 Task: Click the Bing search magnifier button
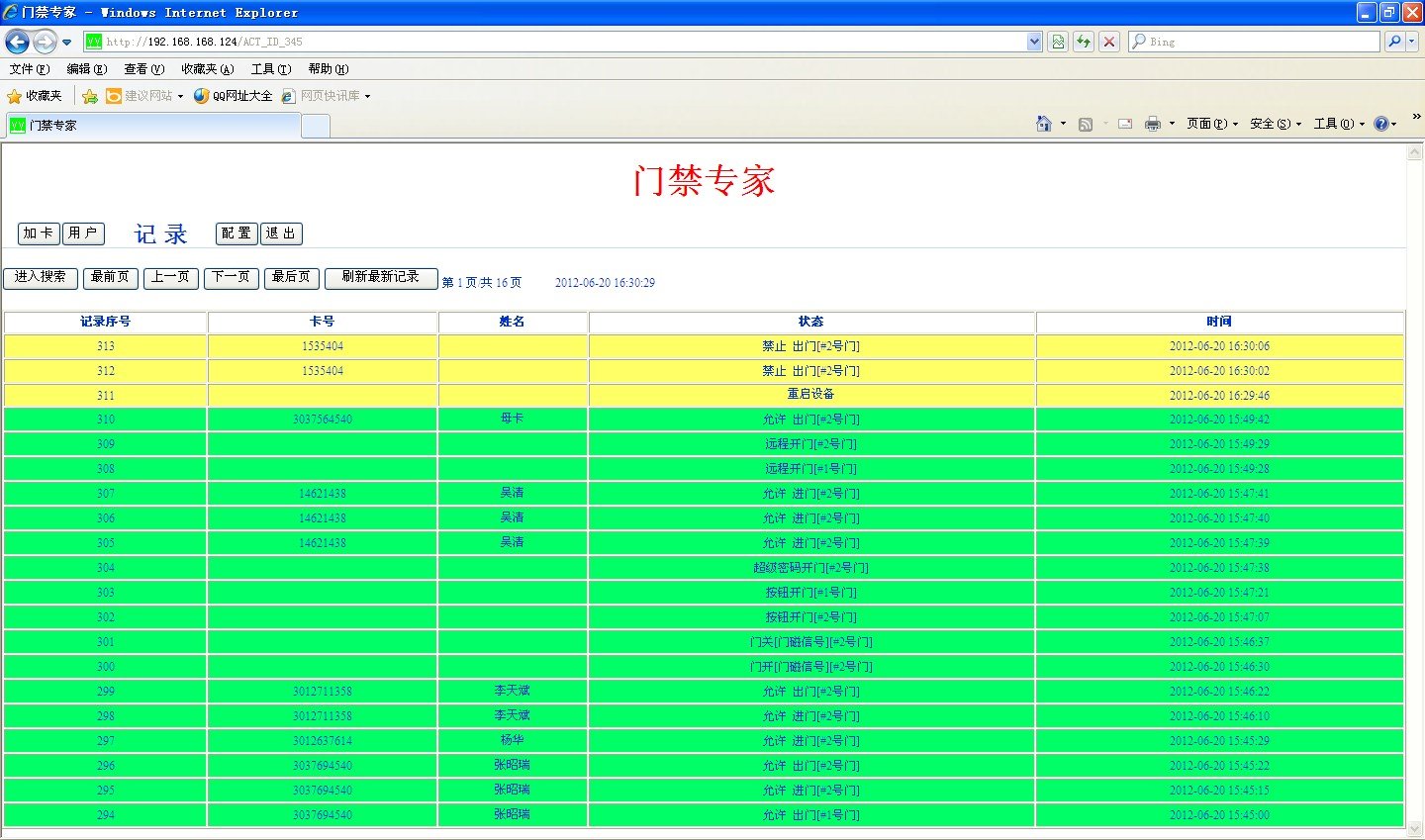click(1394, 42)
